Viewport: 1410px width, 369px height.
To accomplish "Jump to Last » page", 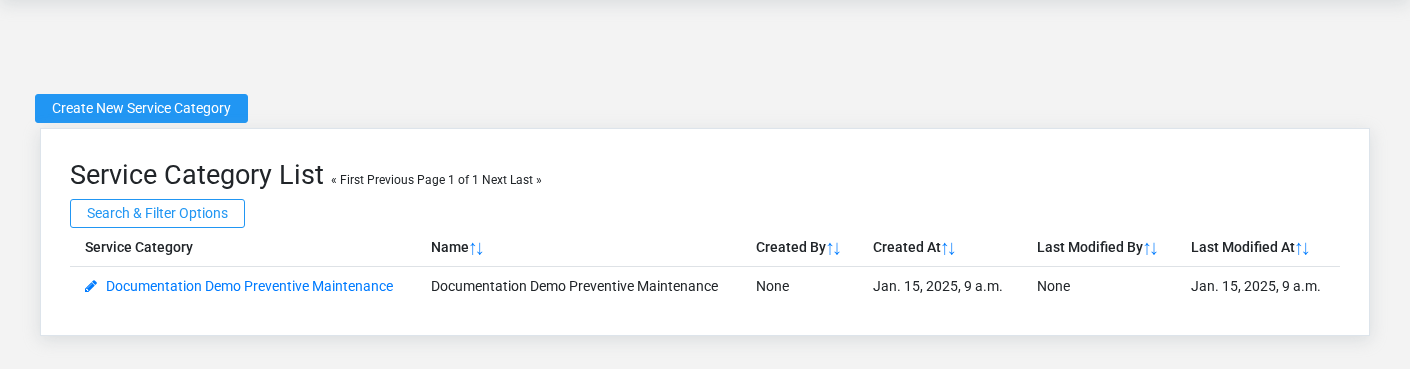I will coord(526,180).
